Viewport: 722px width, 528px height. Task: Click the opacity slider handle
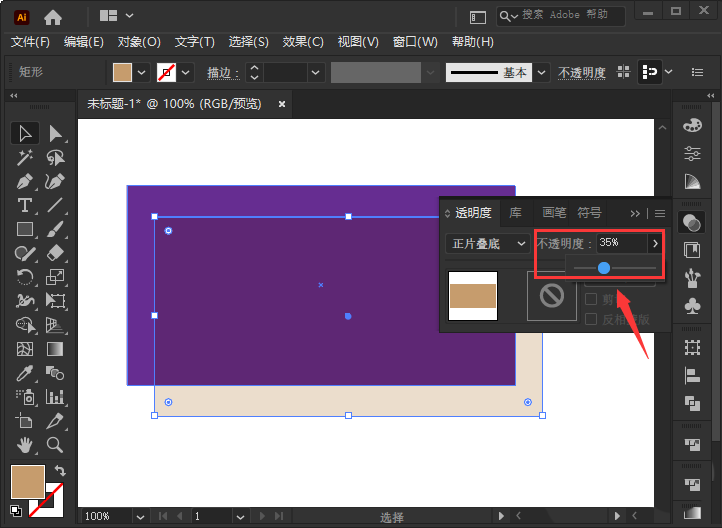pyautogui.click(x=604, y=268)
